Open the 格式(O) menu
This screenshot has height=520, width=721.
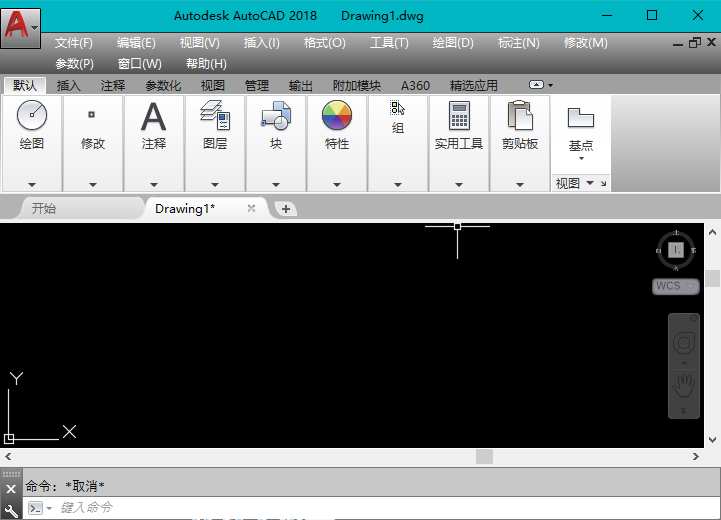tap(325, 43)
